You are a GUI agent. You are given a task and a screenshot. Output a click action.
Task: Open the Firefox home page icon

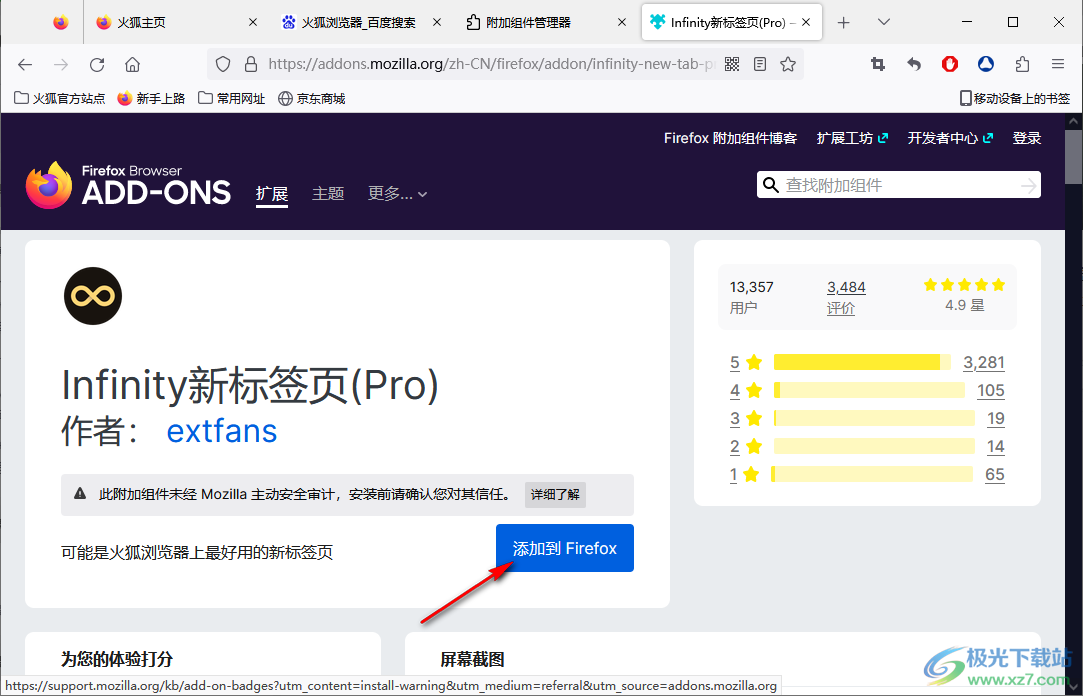tap(133, 64)
